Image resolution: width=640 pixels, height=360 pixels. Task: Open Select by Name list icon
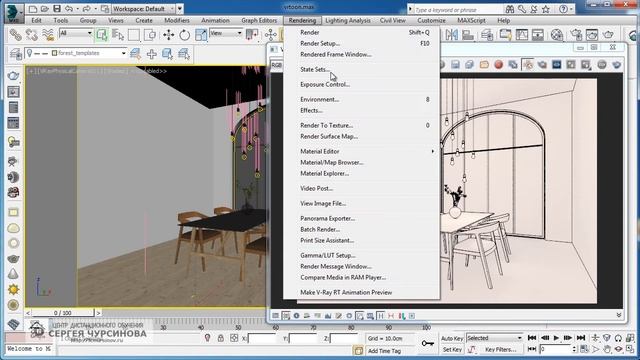click(x=118, y=35)
